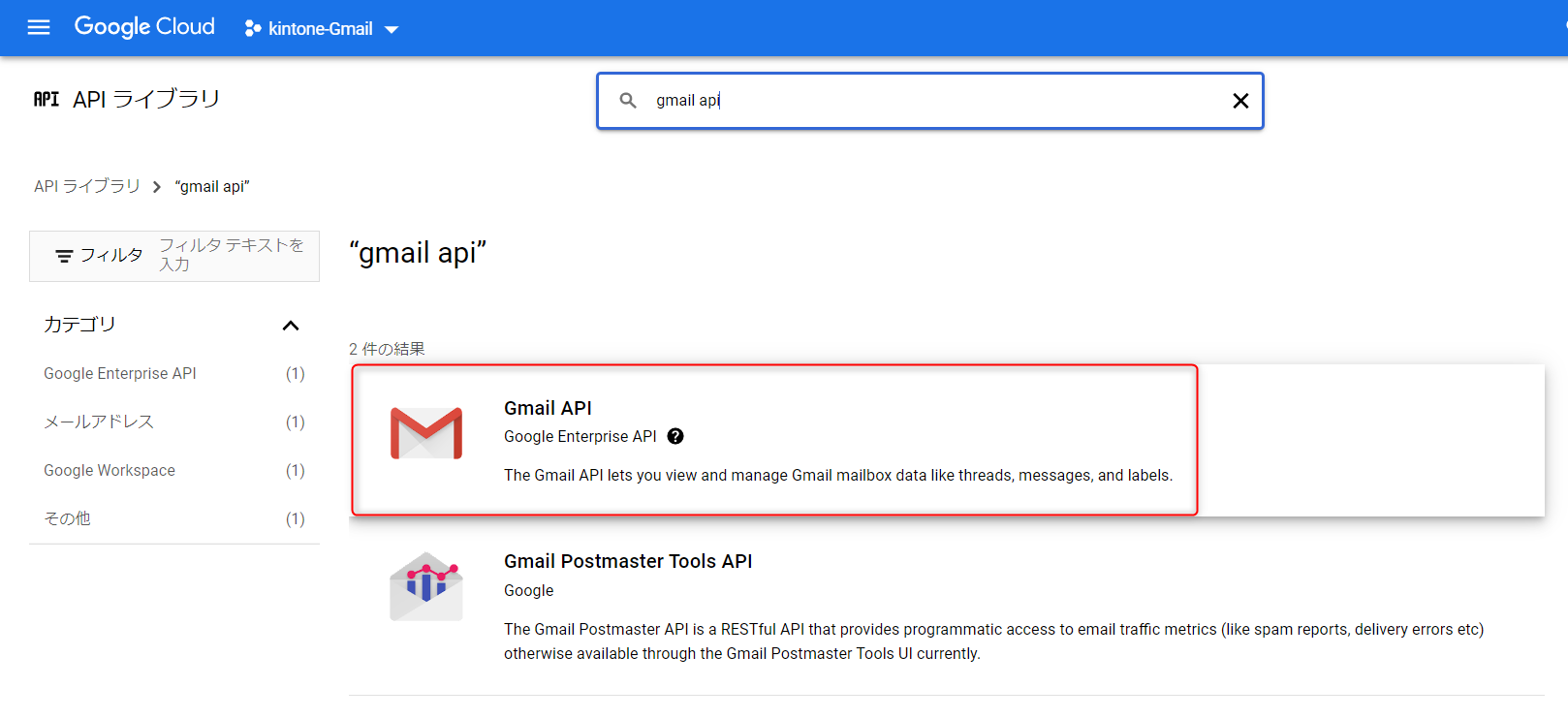Screen dimensions: 1568x719
Task: Click the filter icon in sidebar
Action: pos(64,256)
